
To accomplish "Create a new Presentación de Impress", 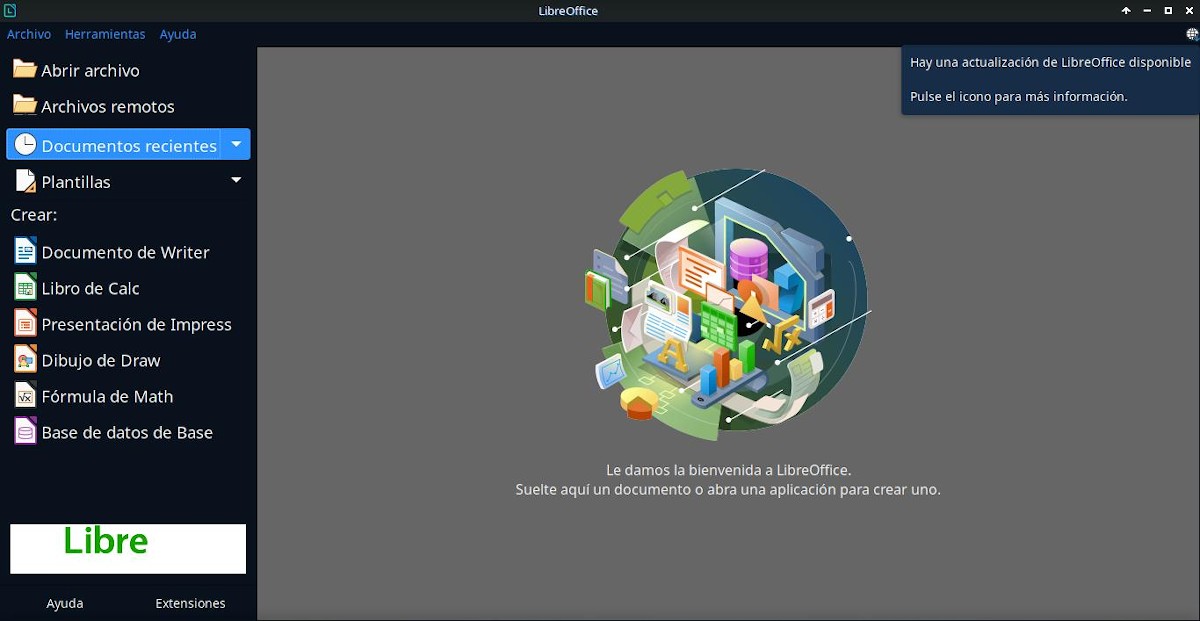I will (x=128, y=324).
